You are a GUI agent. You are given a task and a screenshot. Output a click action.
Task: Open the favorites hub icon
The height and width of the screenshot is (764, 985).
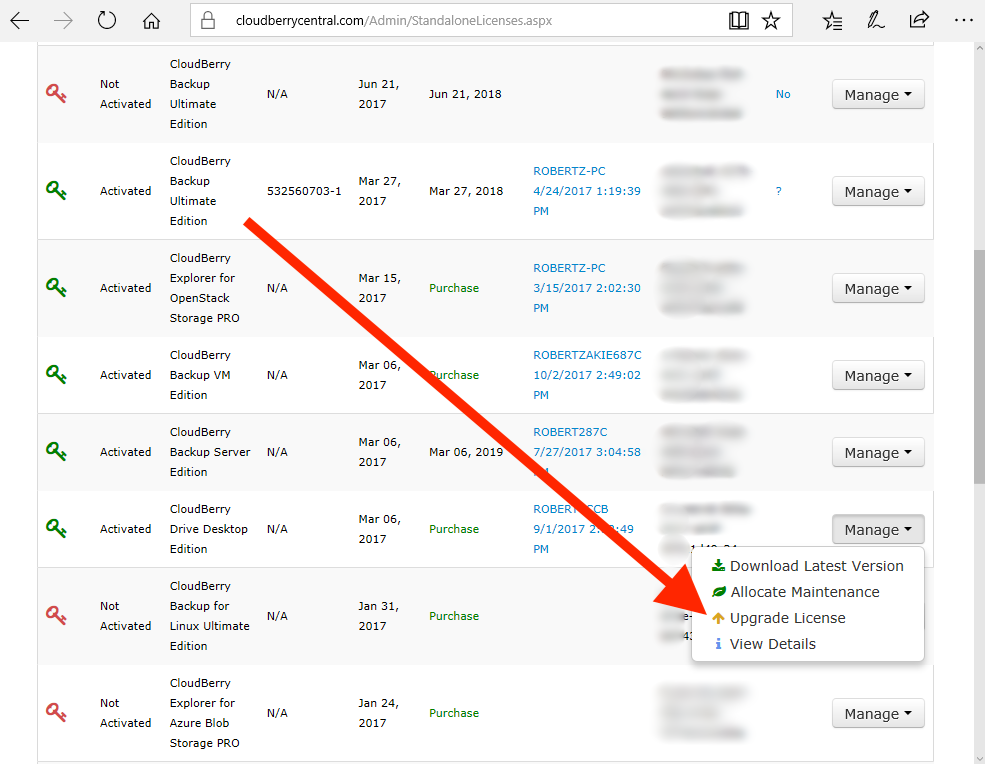pyautogui.click(x=832, y=21)
